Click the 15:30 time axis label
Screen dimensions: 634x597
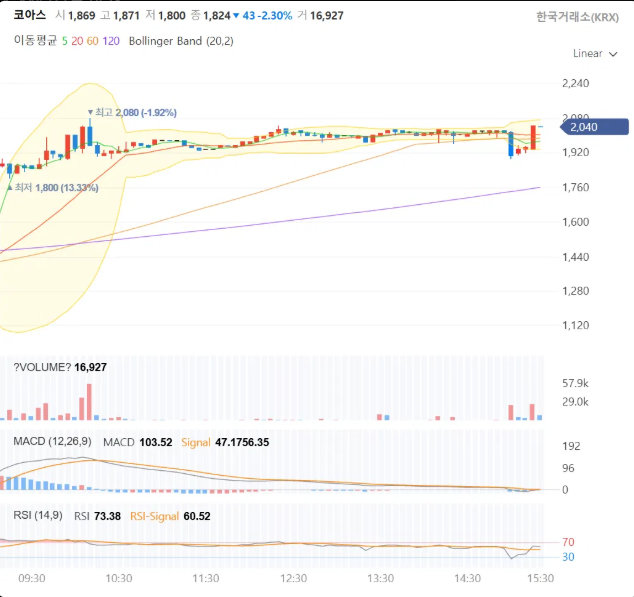pos(541,578)
